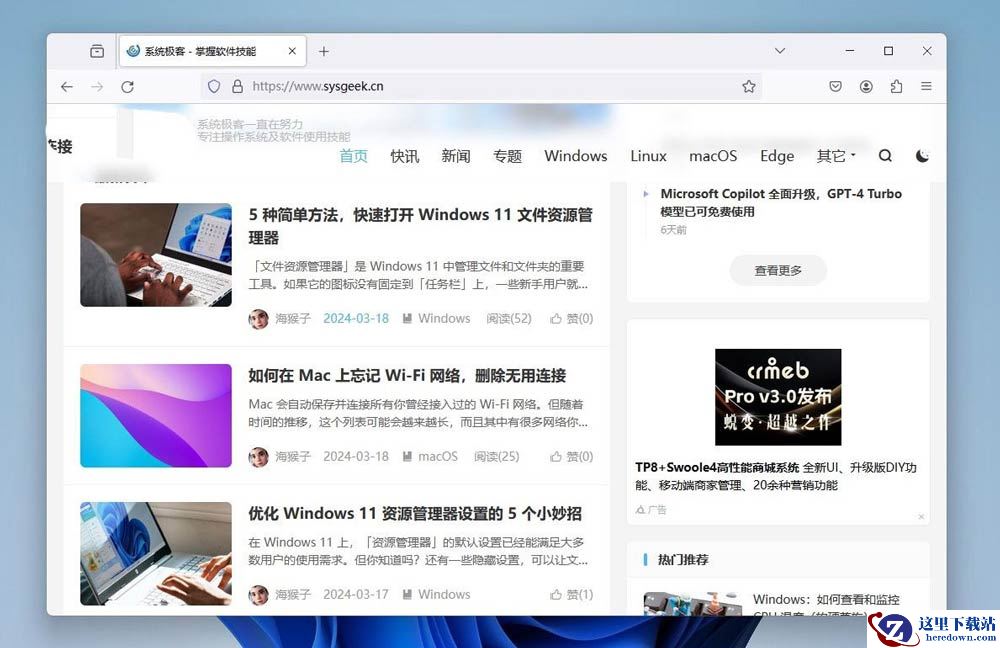This screenshot has width=1000, height=648.
Task: Click the Windows category tag beside 2024-03-17
Action: [x=437, y=594]
